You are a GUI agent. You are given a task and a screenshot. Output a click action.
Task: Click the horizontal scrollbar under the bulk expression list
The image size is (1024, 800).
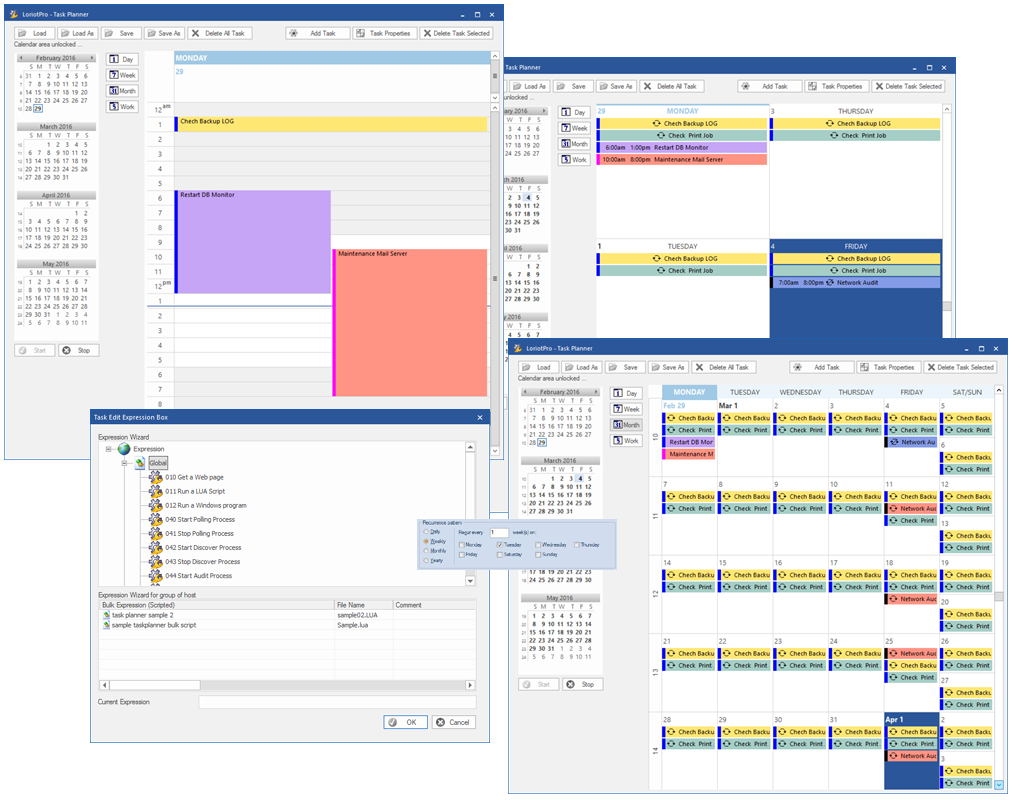pyautogui.click(x=285, y=685)
